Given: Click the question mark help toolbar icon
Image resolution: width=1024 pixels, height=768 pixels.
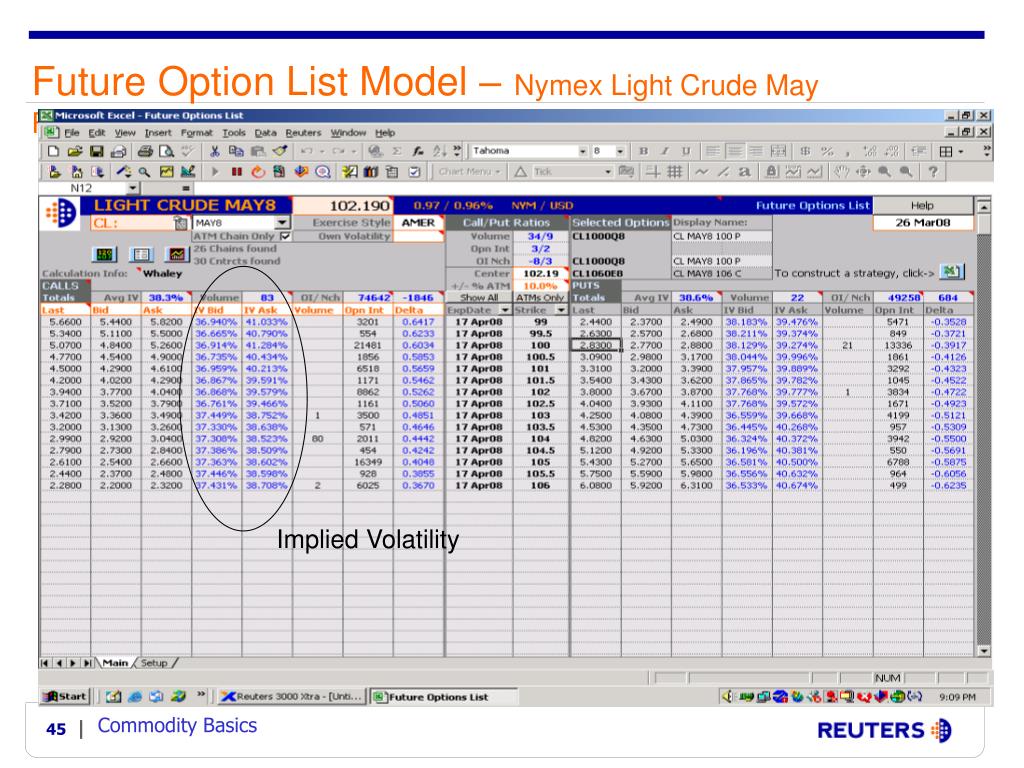Looking at the screenshot, I should (x=933, y=172).
